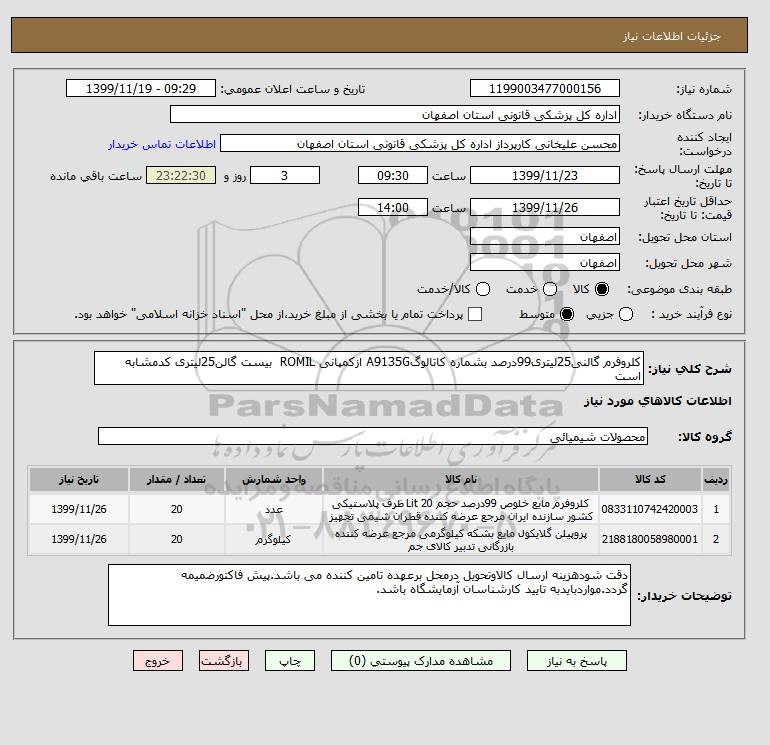The width and height of the screenshot is (770, 745).
Task: Click product code 2188180058980001
Action: pyautogui.click(x=650, y=539)
